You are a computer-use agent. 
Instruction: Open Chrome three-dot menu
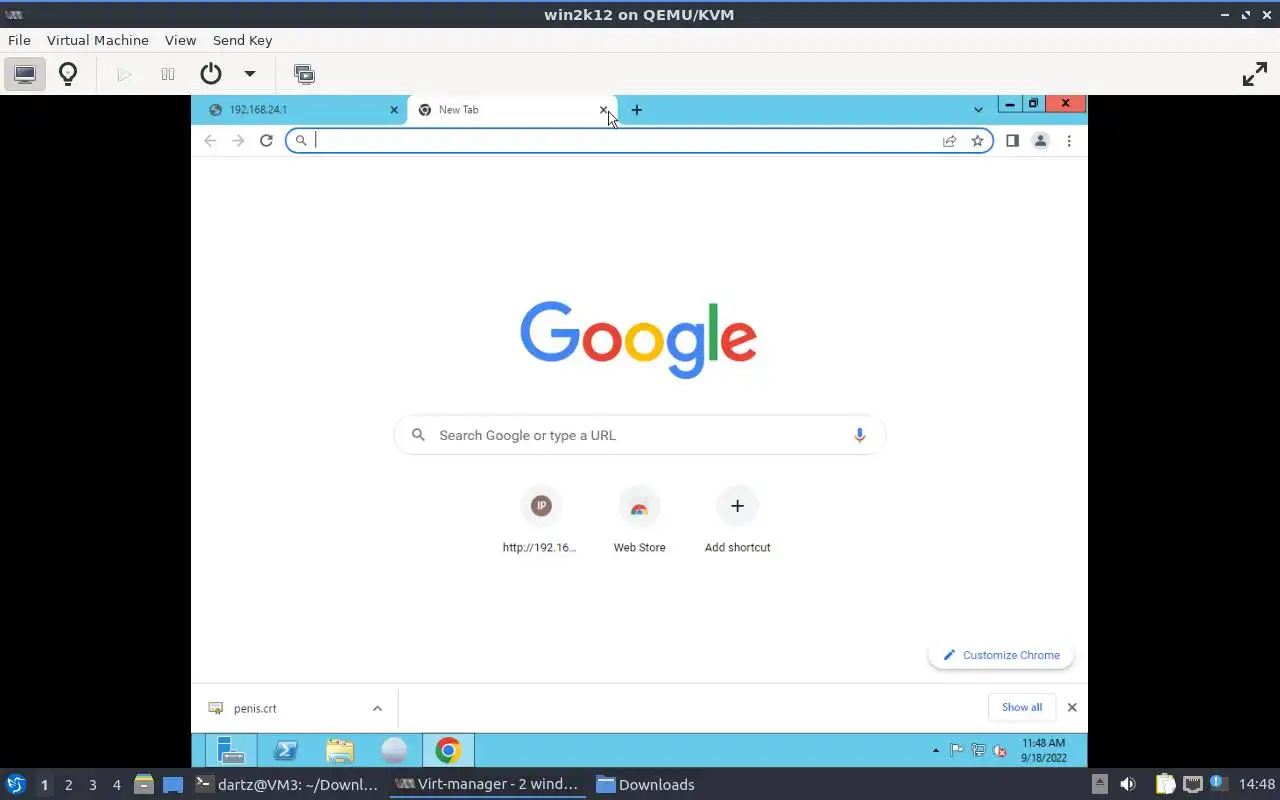(1069, 141)
